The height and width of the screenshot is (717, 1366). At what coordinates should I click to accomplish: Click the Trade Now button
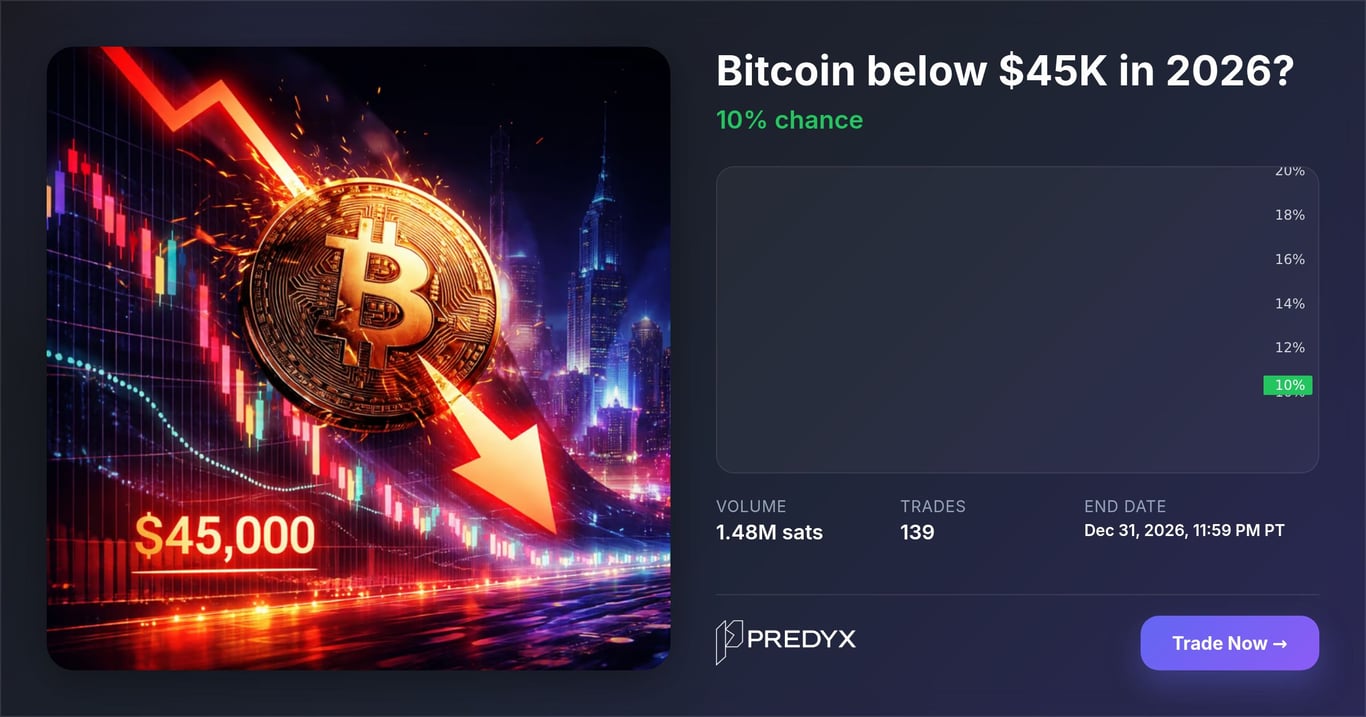pyautogui.click(x=1229, y=643)
